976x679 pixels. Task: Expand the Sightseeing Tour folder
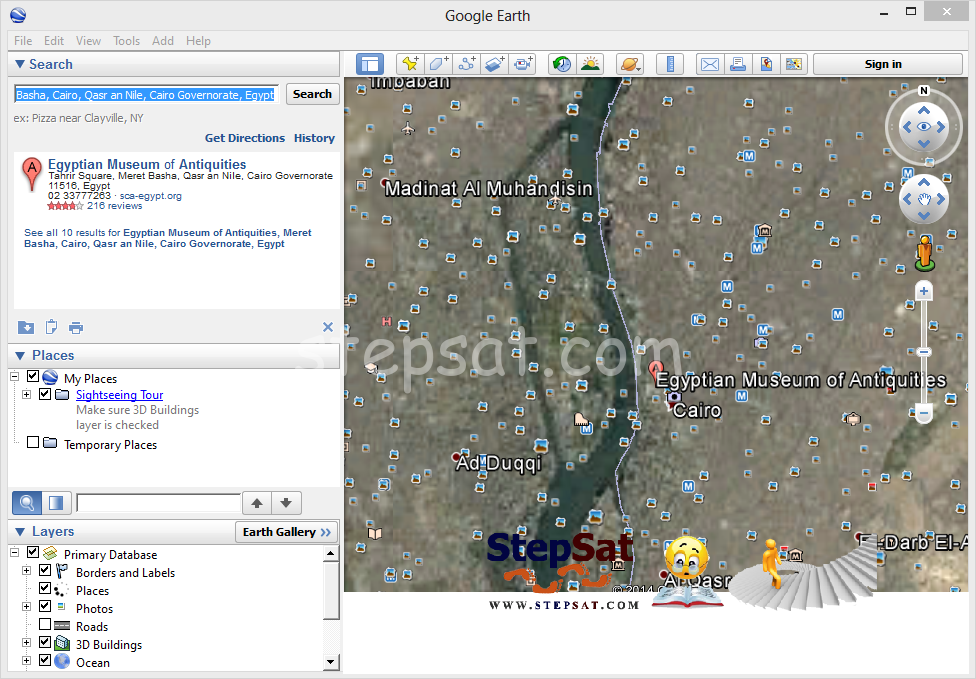(27, 395)
